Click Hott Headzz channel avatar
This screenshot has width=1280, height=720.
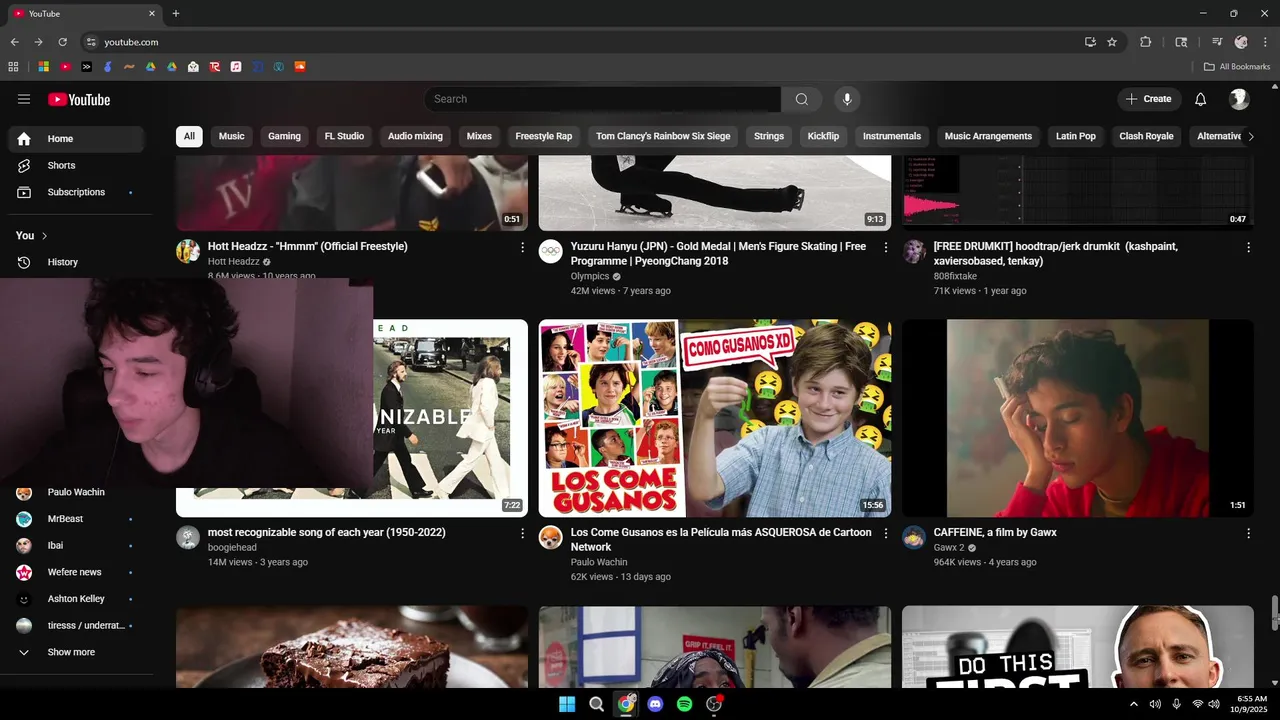(188, 251)
